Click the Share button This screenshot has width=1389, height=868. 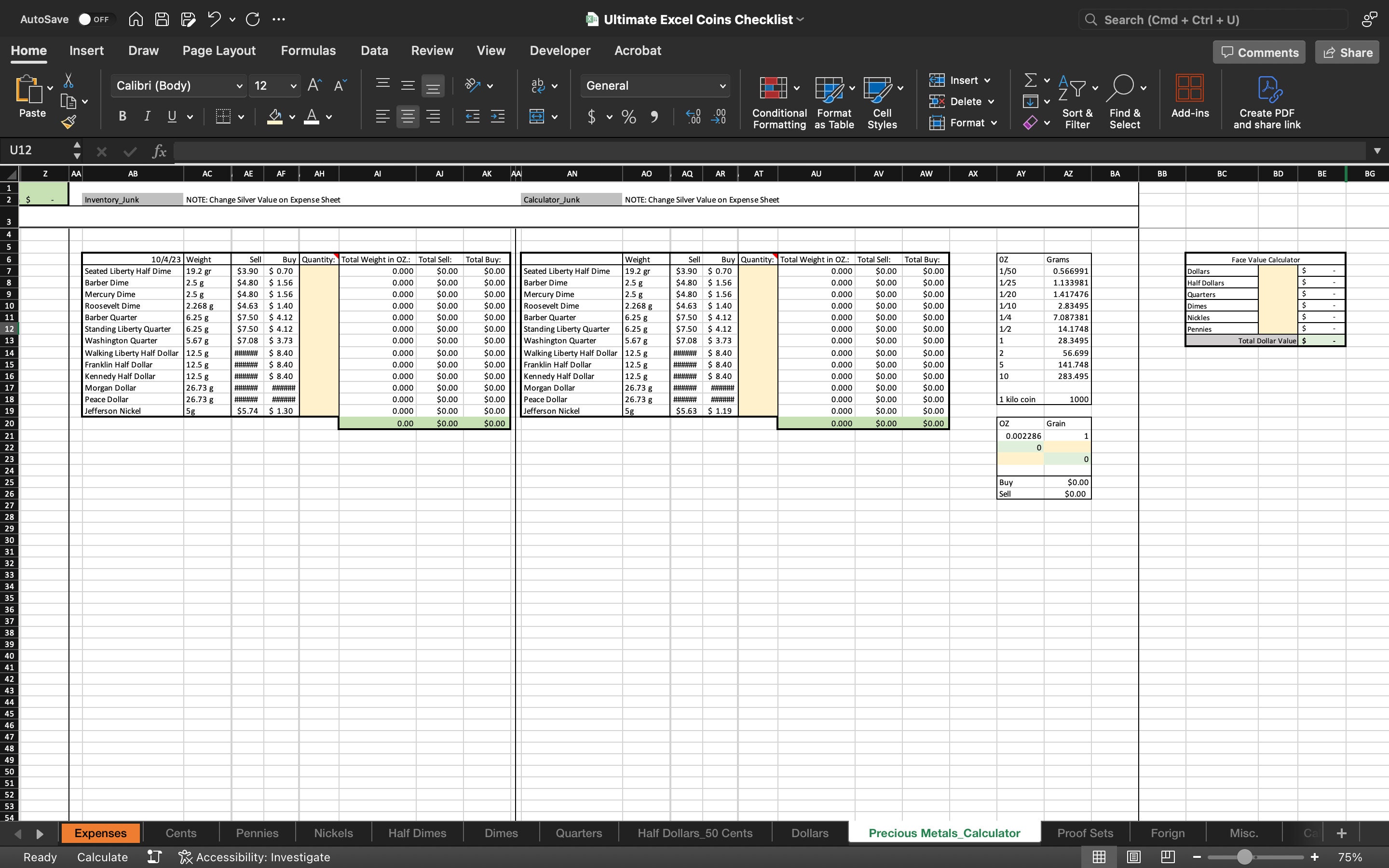point(1347,52)
